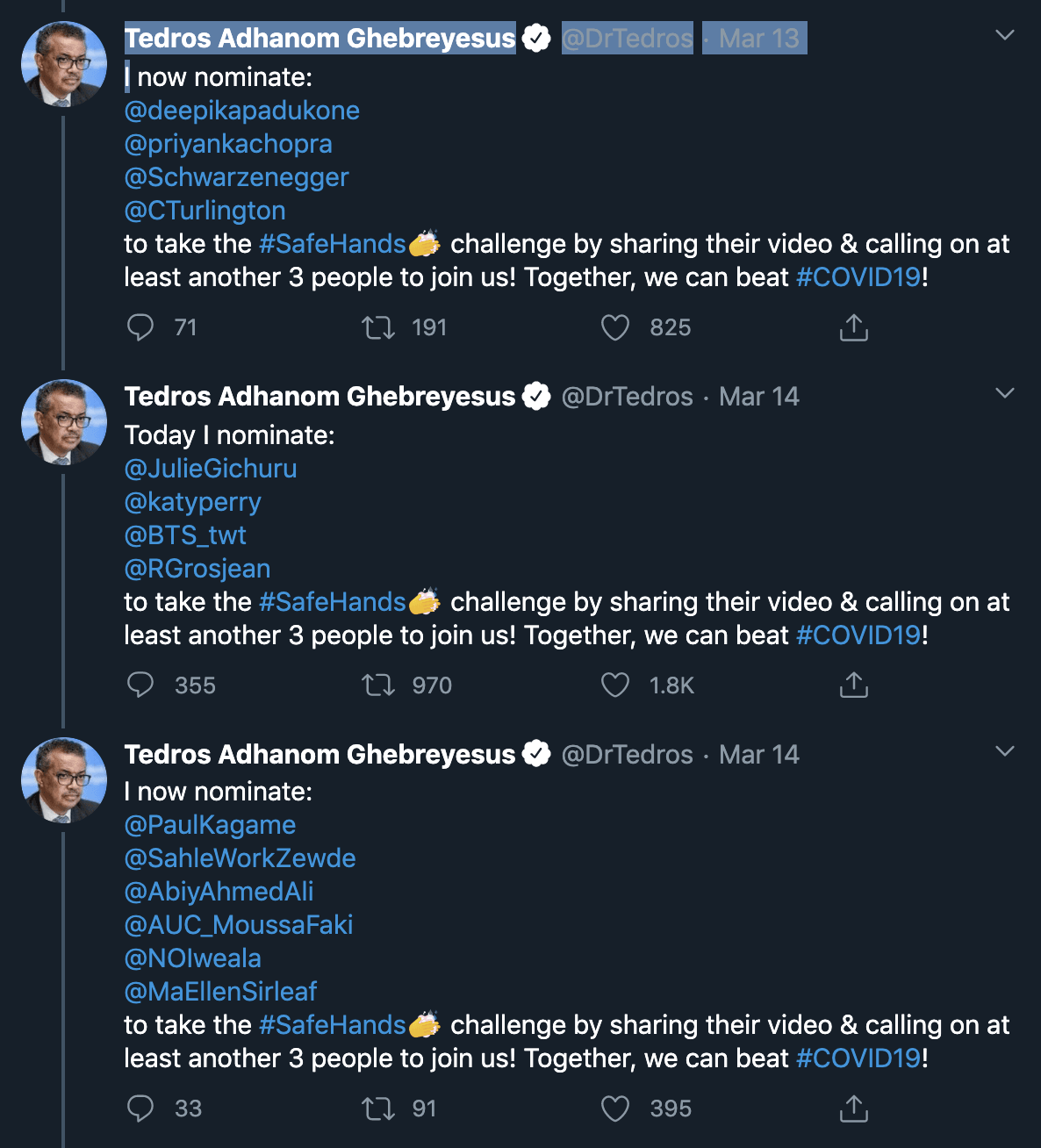Reply to the tweet nominating @katyperry
Screen dimensions: 1041x1148
[140, 685]
